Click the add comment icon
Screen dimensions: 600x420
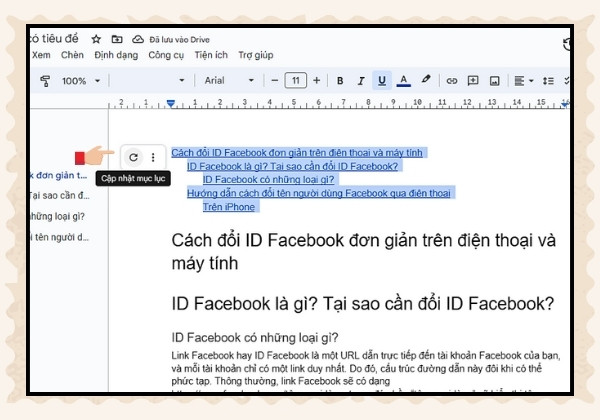click(473, 81)
